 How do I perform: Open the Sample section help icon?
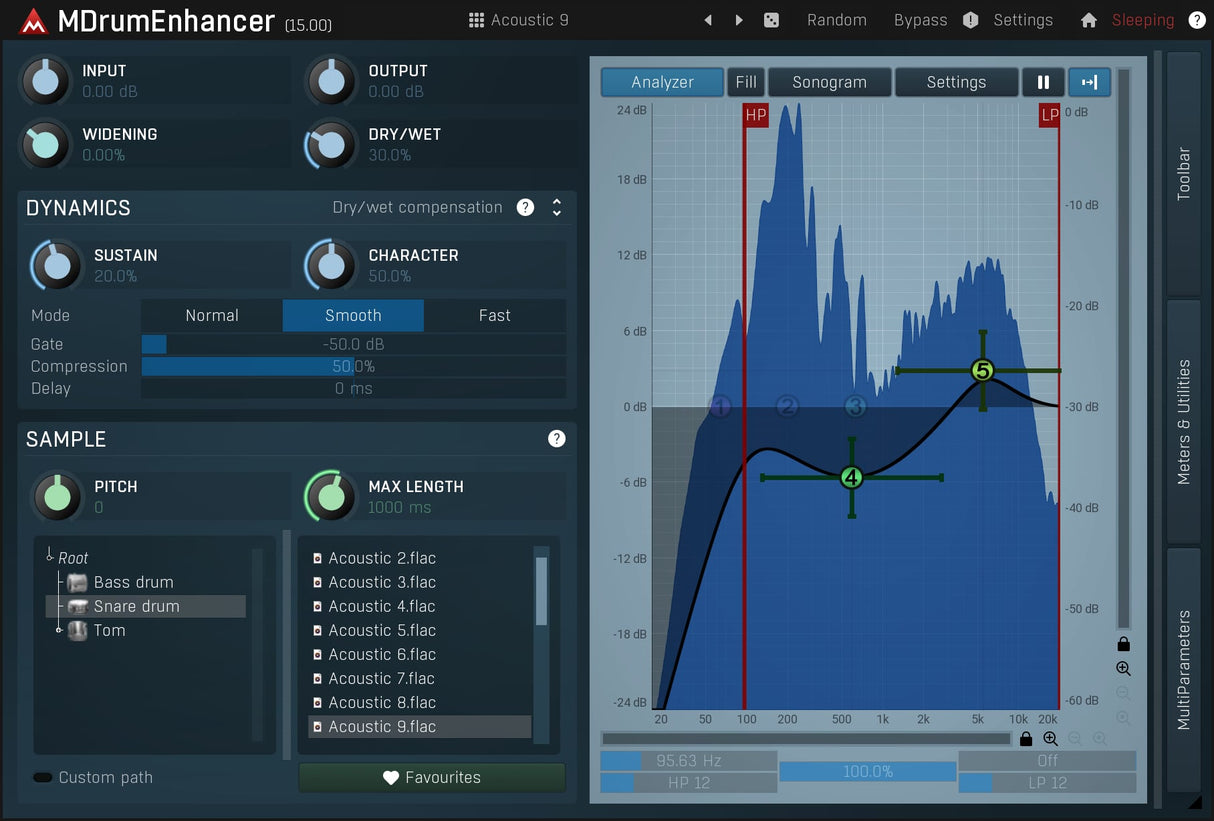click(x=556, y=439)
